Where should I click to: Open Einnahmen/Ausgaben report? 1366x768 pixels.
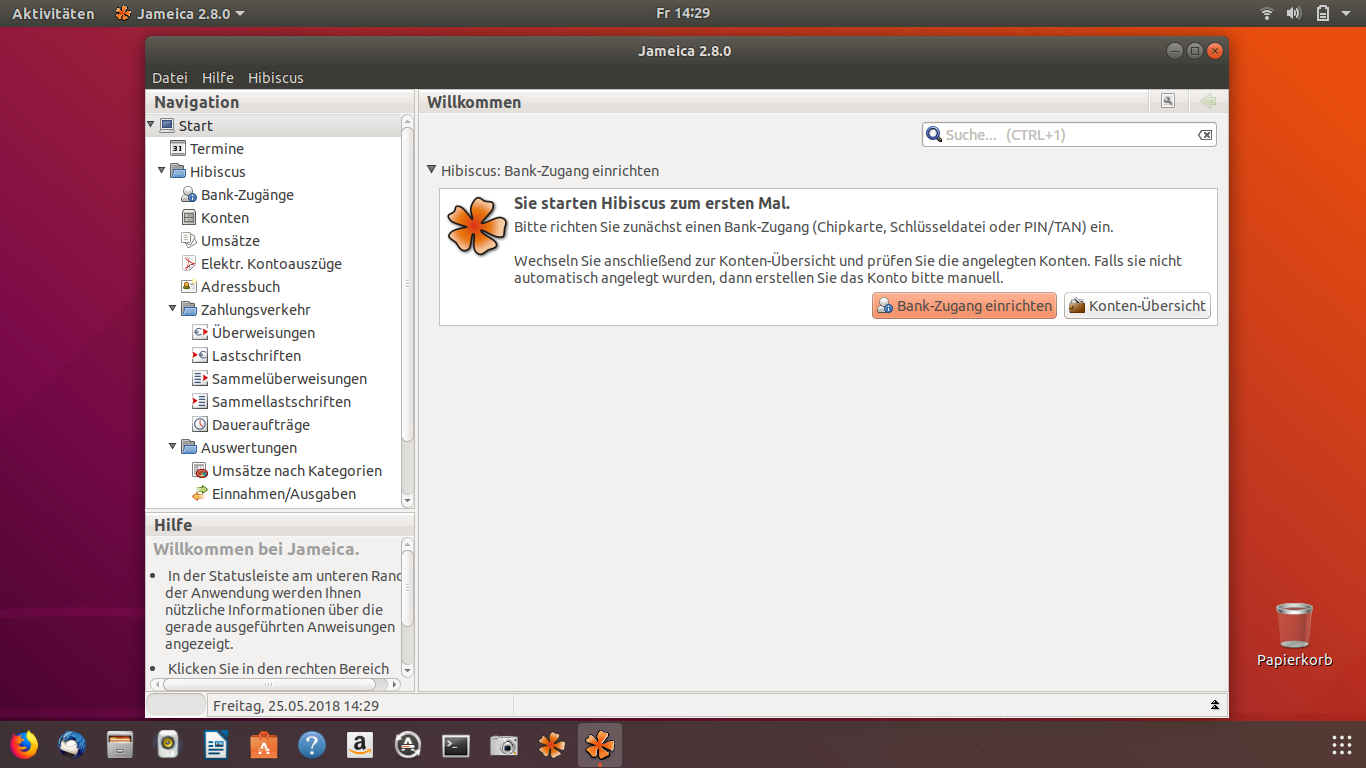274,494
